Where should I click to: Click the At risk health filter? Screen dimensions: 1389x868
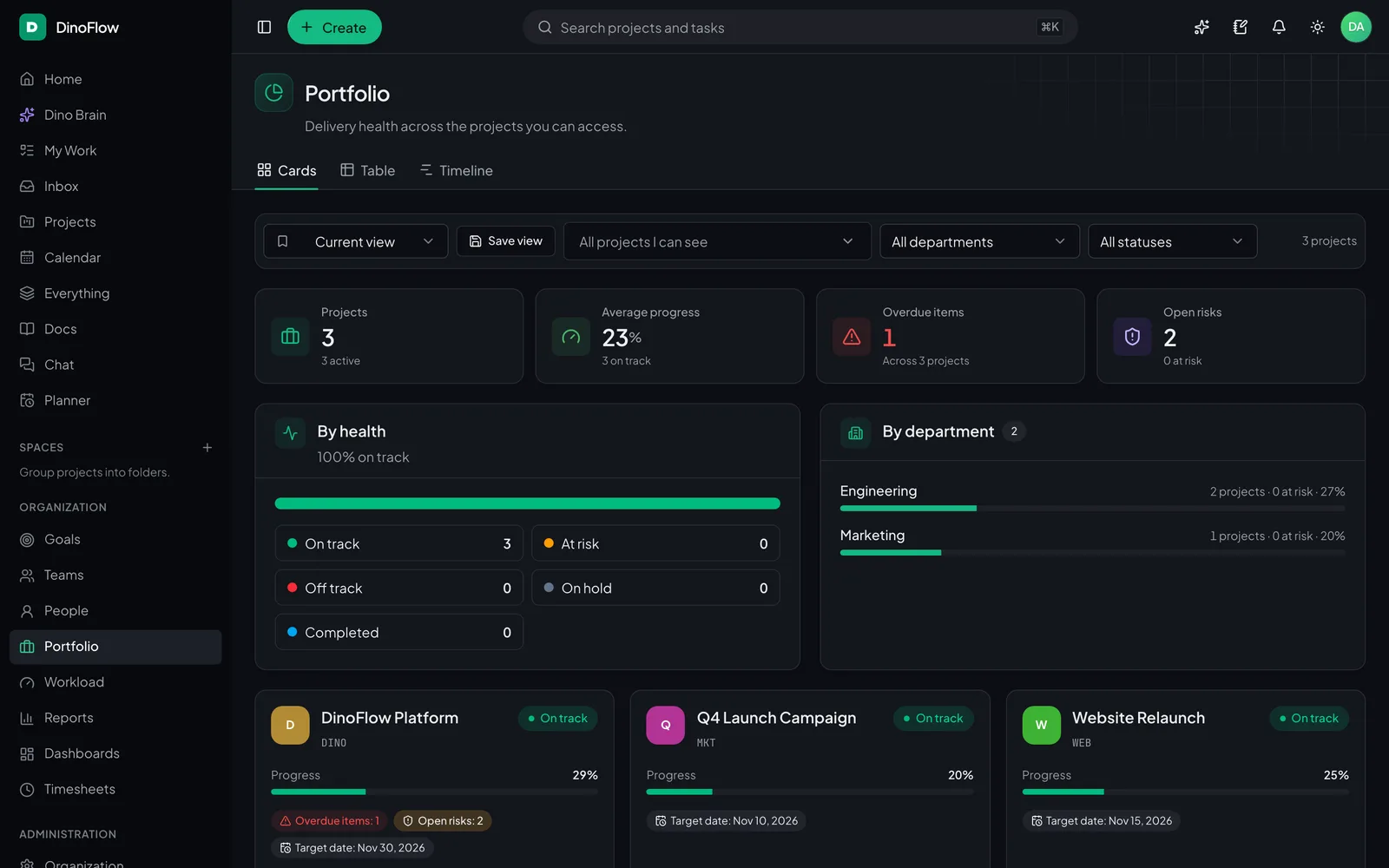[x=655, y=543]
